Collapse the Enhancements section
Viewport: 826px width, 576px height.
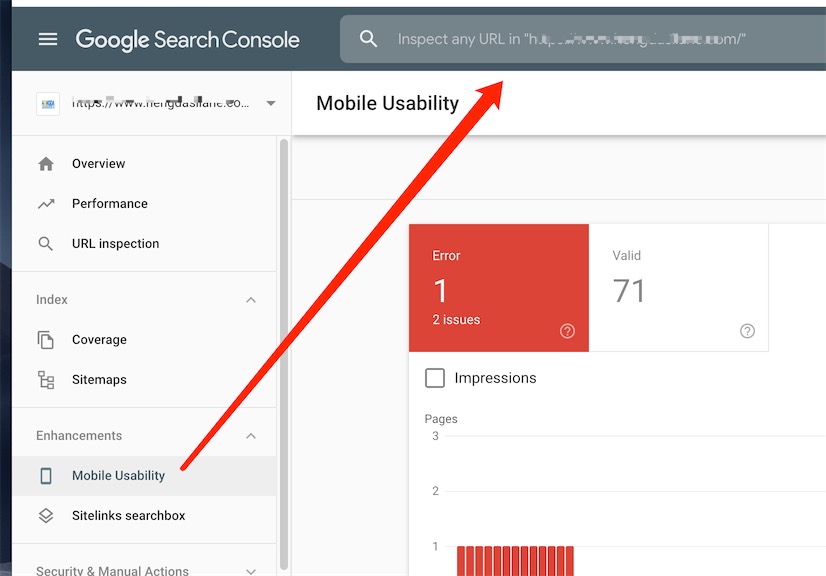[x=251, y=436]
